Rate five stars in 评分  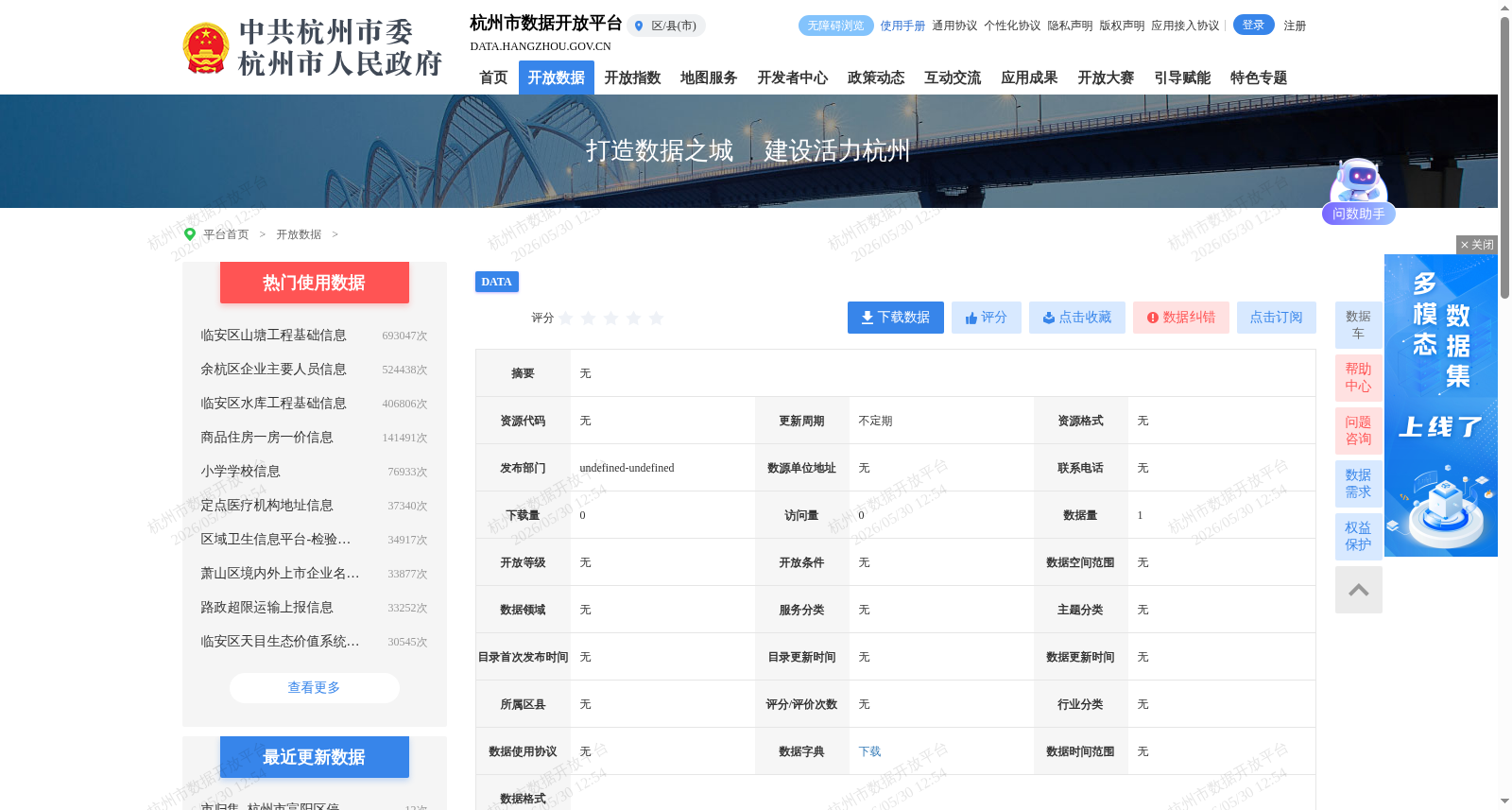click(657, 319)
